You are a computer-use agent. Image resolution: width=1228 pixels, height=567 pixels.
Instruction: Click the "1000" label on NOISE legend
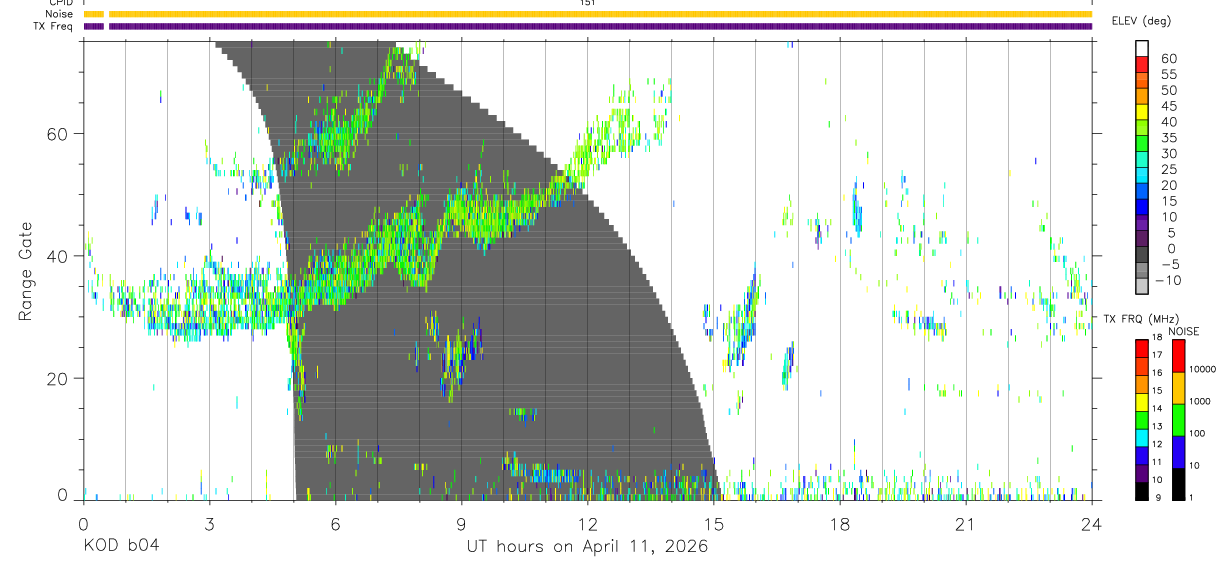point(1199,403)
